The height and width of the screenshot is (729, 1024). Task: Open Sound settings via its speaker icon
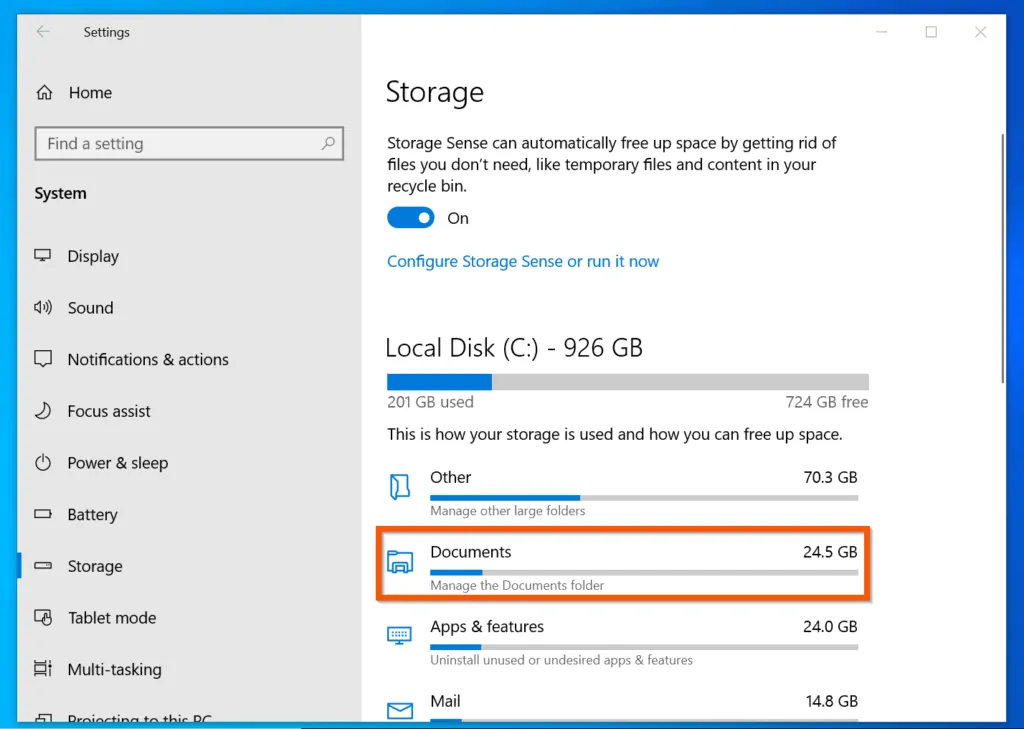pyautogui.click(x=40, y=308)
